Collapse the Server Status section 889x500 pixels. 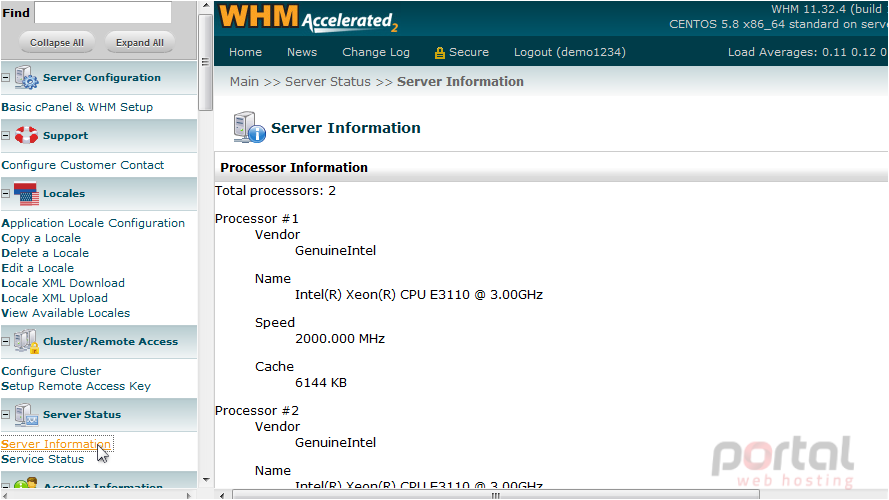tap(6, 414)
